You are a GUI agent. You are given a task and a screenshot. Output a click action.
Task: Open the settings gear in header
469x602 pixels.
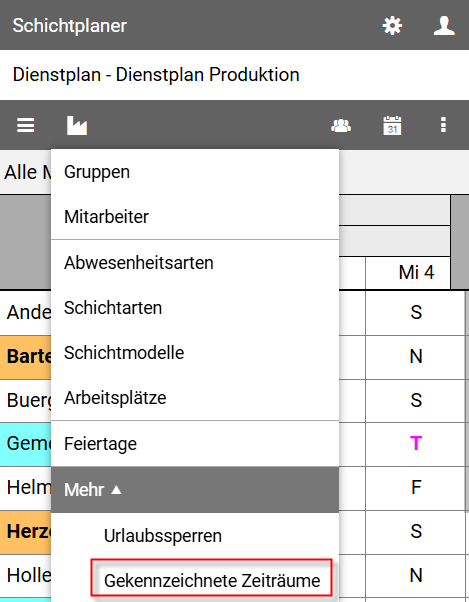point(392,26)
